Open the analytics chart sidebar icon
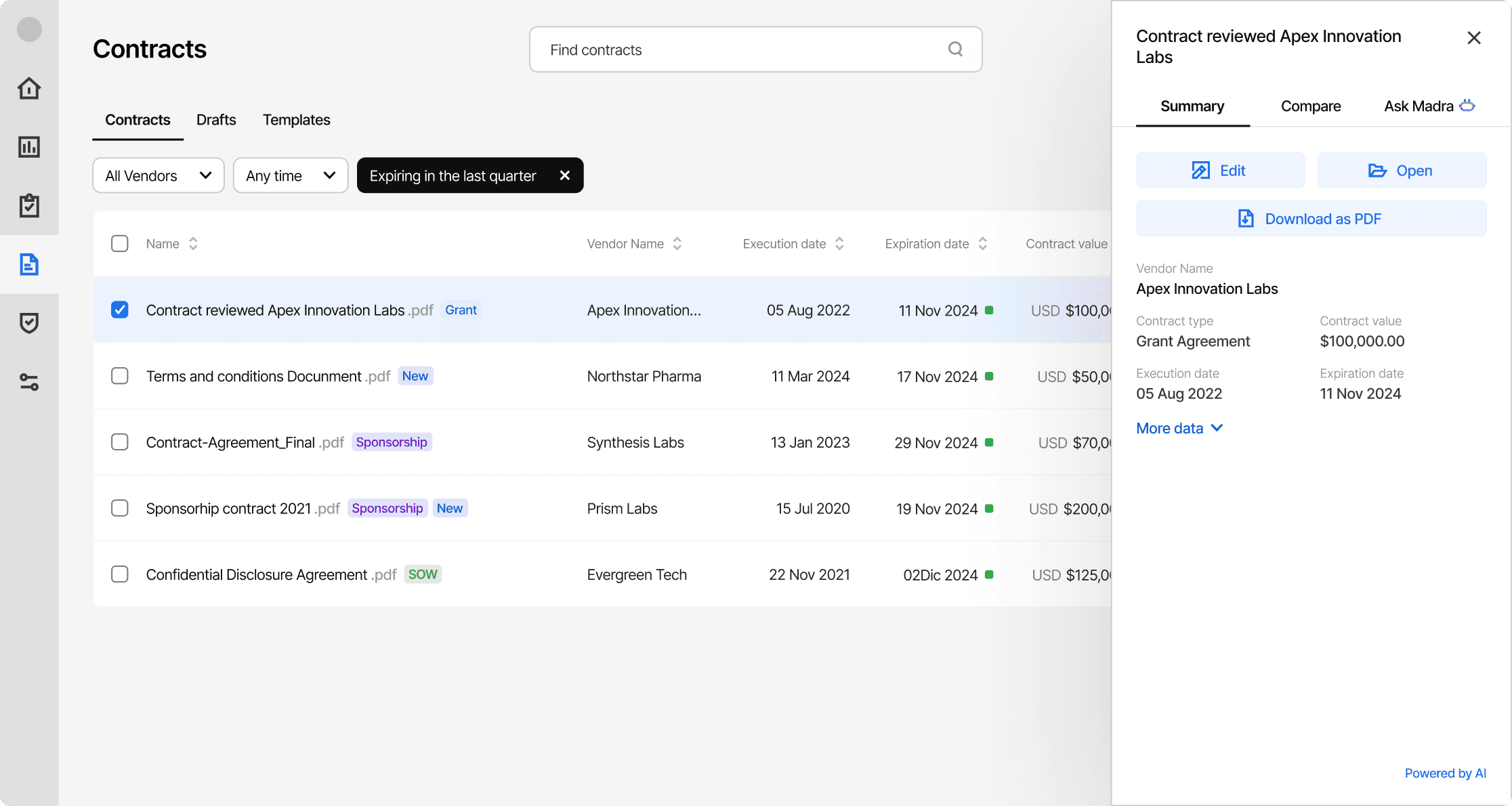The width and height of the screenshot is (1512, 806). click(29, 147)
